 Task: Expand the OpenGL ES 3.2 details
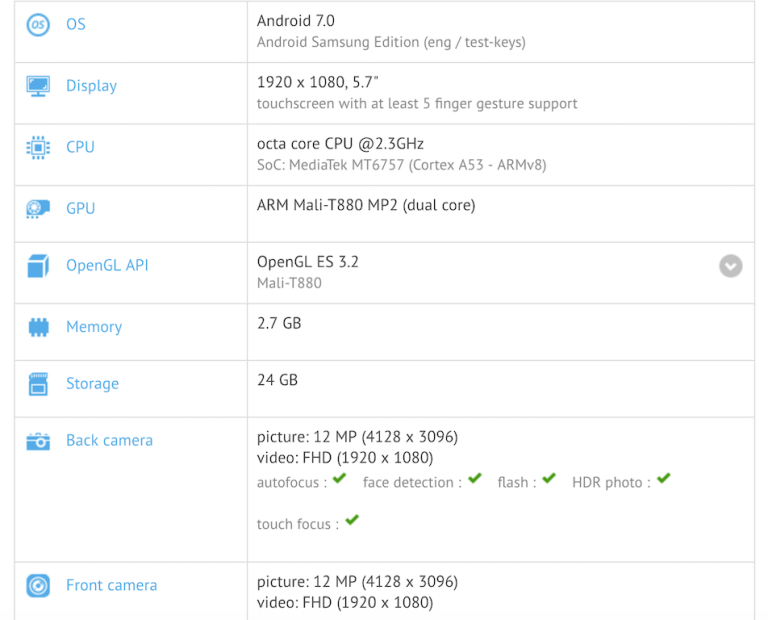pyautogui.click(x=731, y=266)
